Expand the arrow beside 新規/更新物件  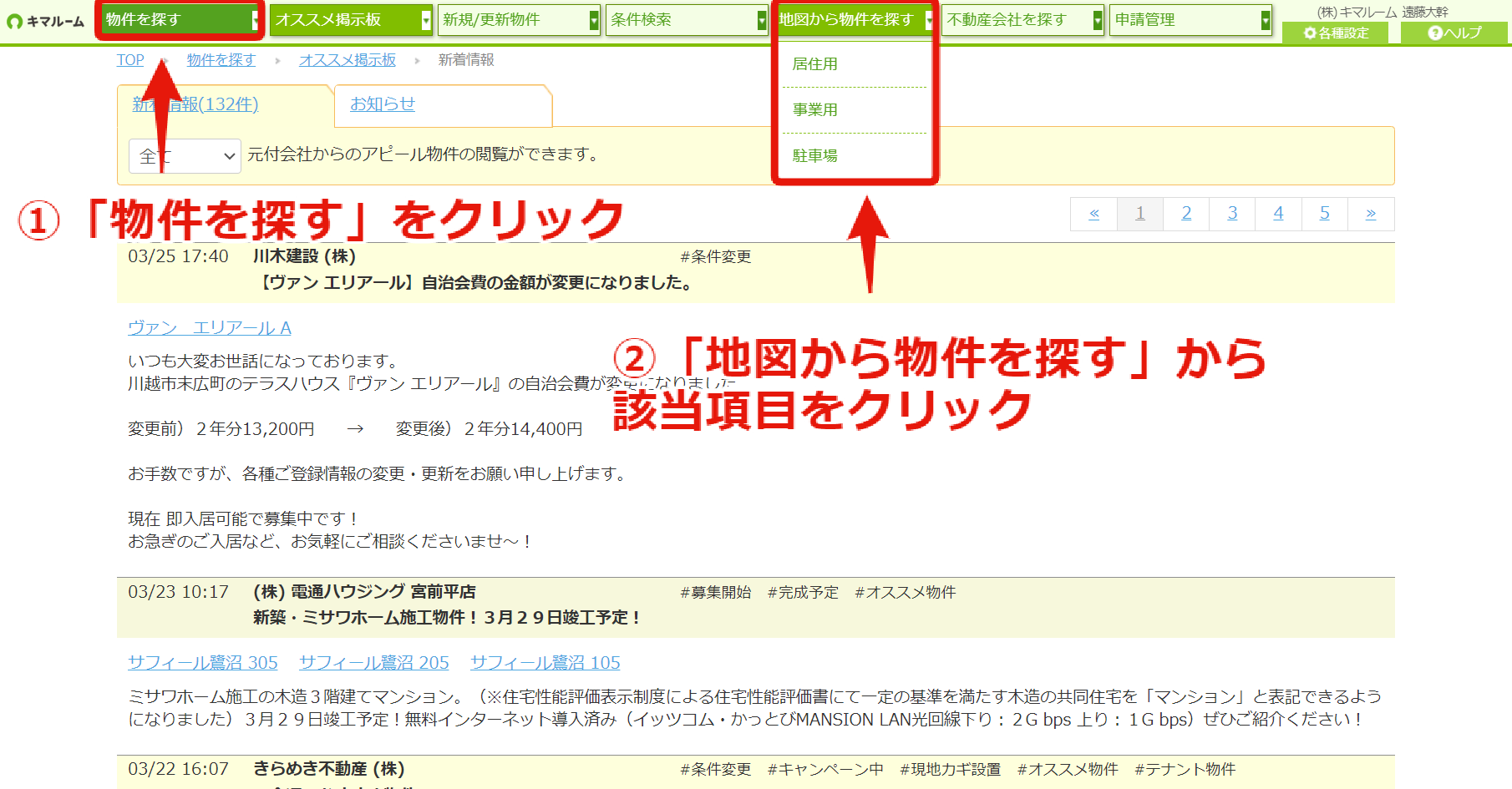pos(594,20)
